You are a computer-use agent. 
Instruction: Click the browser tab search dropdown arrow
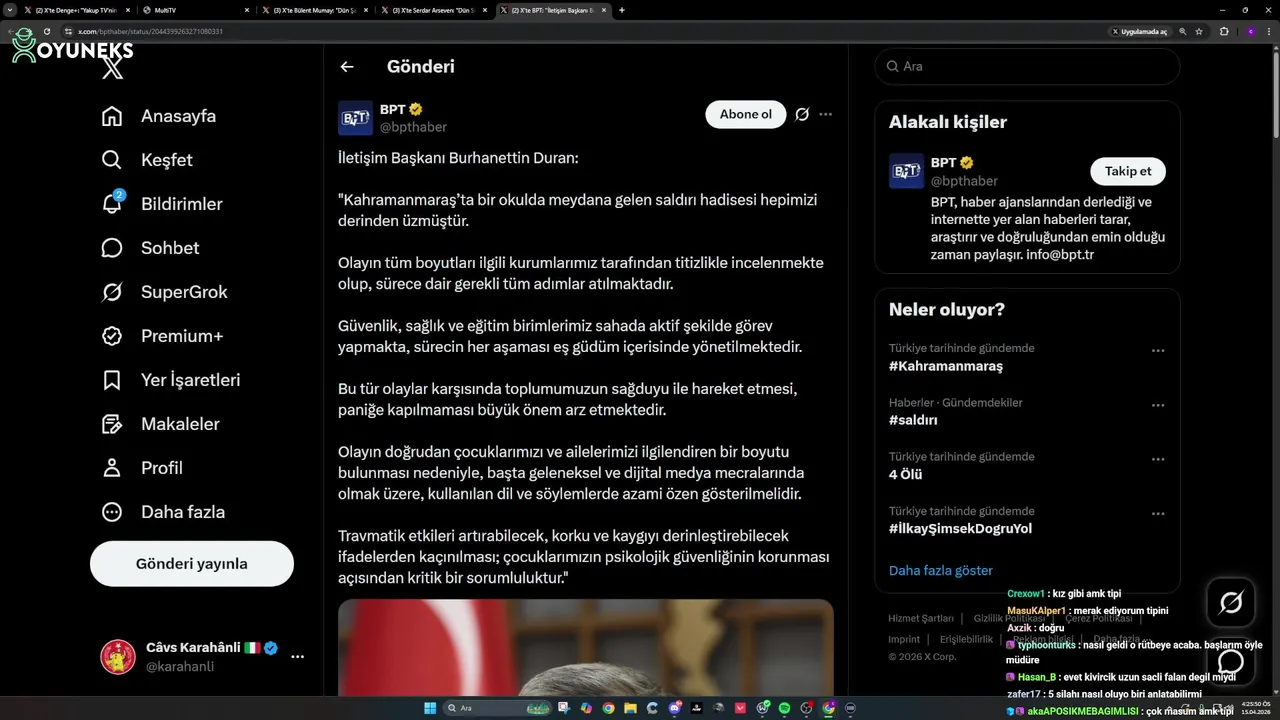[x=8, y=10]
